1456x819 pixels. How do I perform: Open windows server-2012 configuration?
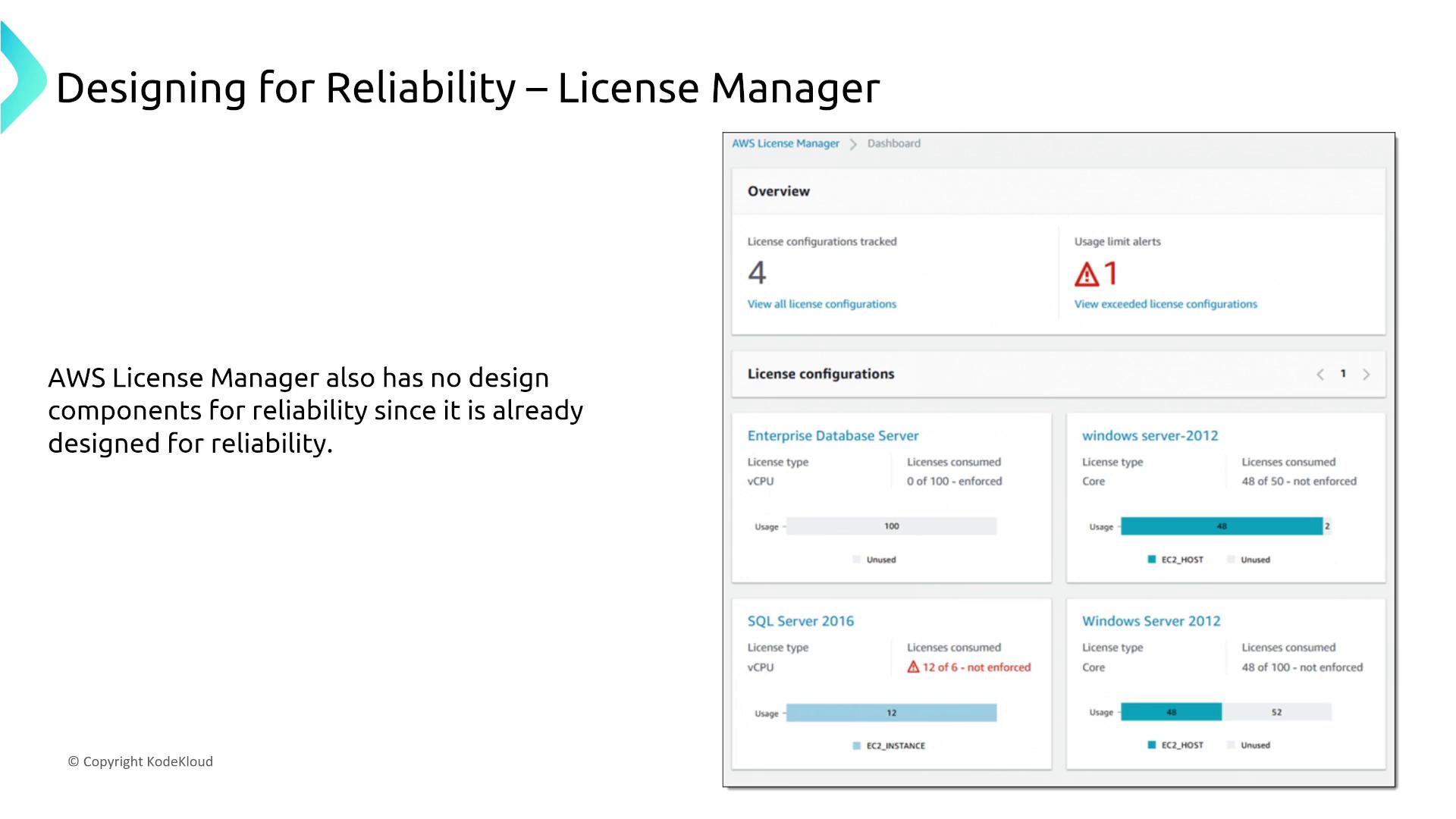point(1150,436)
